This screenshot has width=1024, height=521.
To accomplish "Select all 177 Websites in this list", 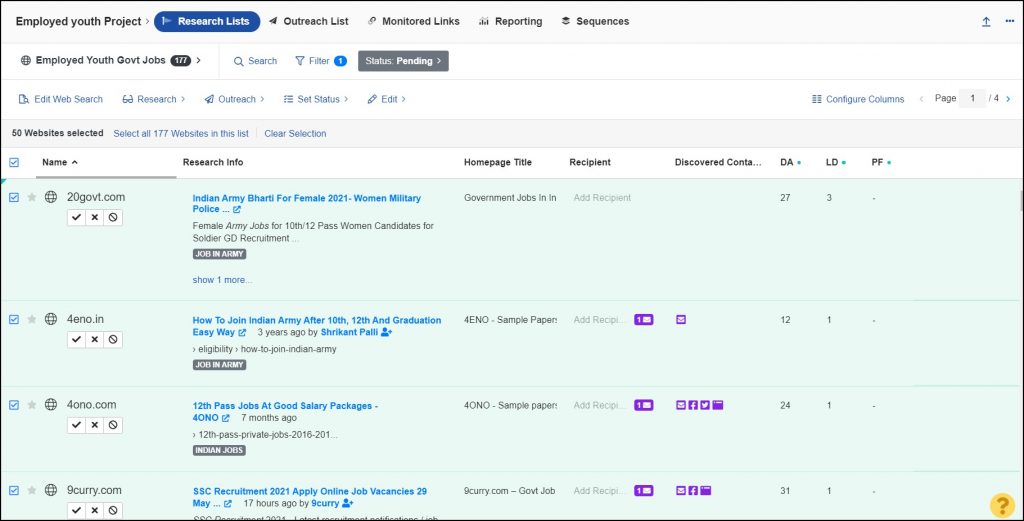I will pyautogui.click(x=181, y=134).
